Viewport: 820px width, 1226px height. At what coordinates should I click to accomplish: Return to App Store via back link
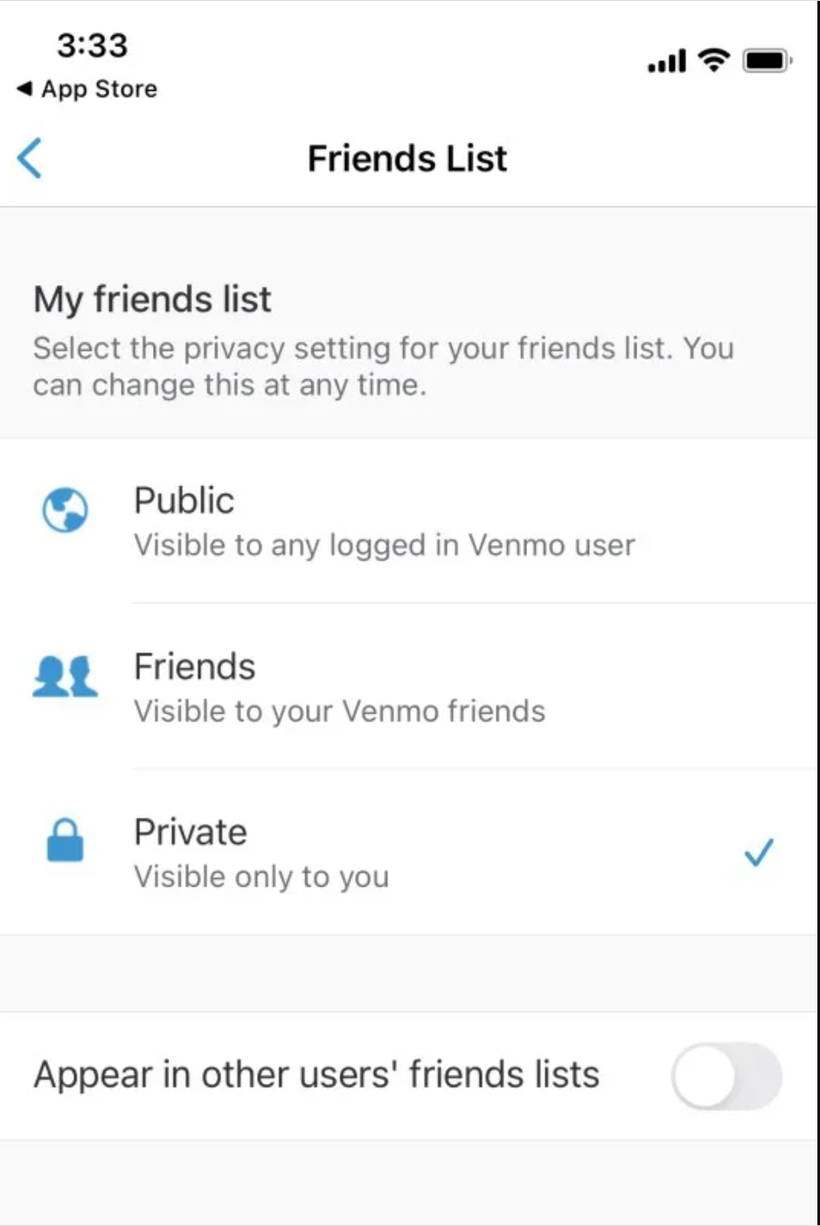pos(88,89)
